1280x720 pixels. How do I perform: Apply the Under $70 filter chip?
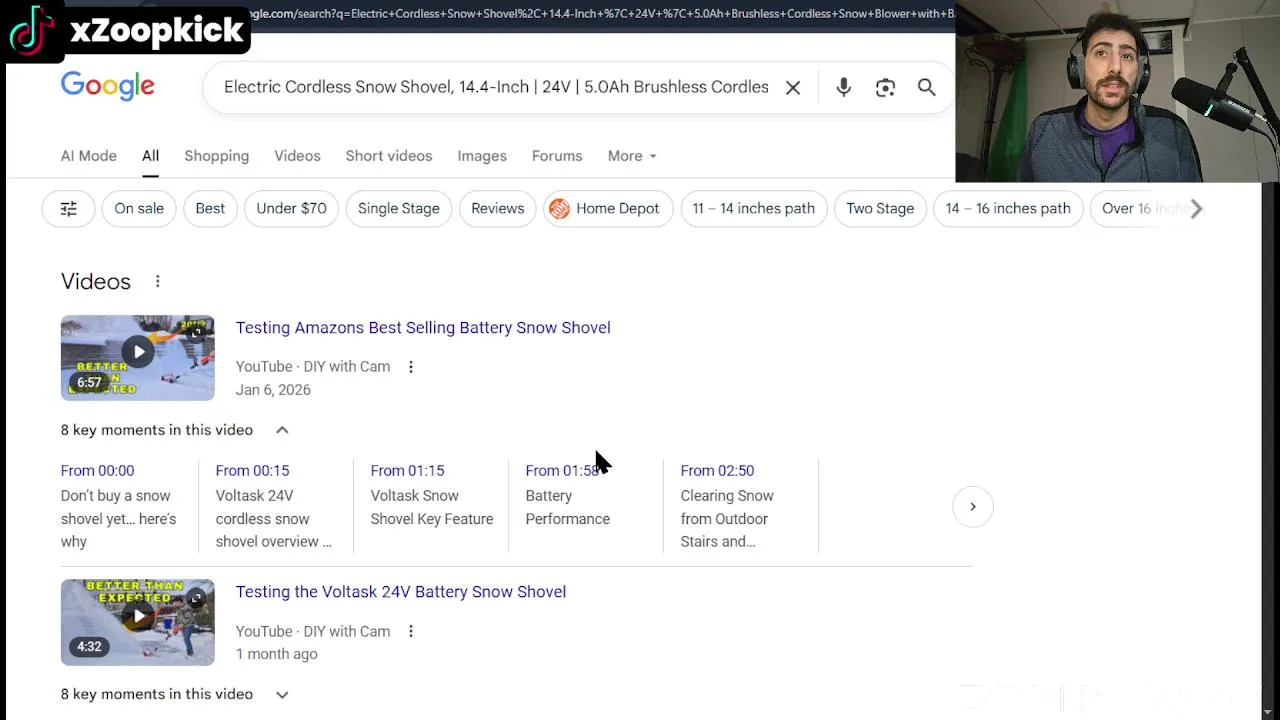291,208
